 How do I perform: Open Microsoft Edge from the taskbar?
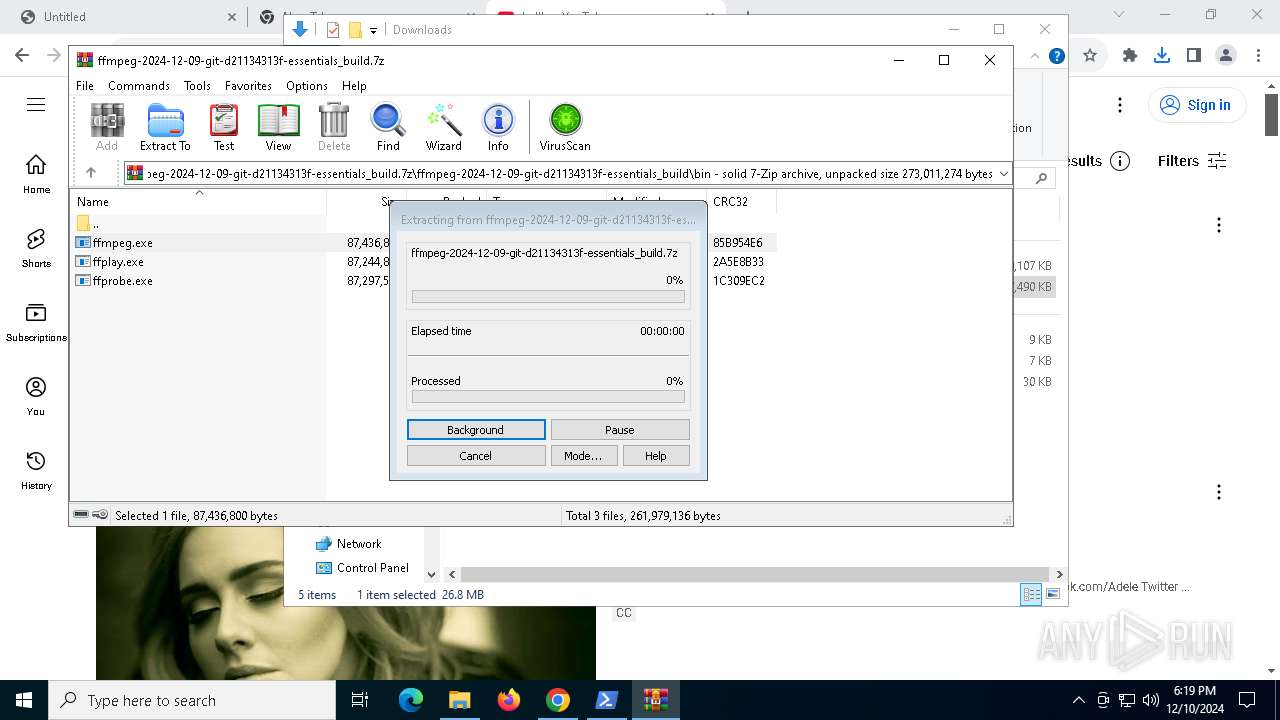411,700
